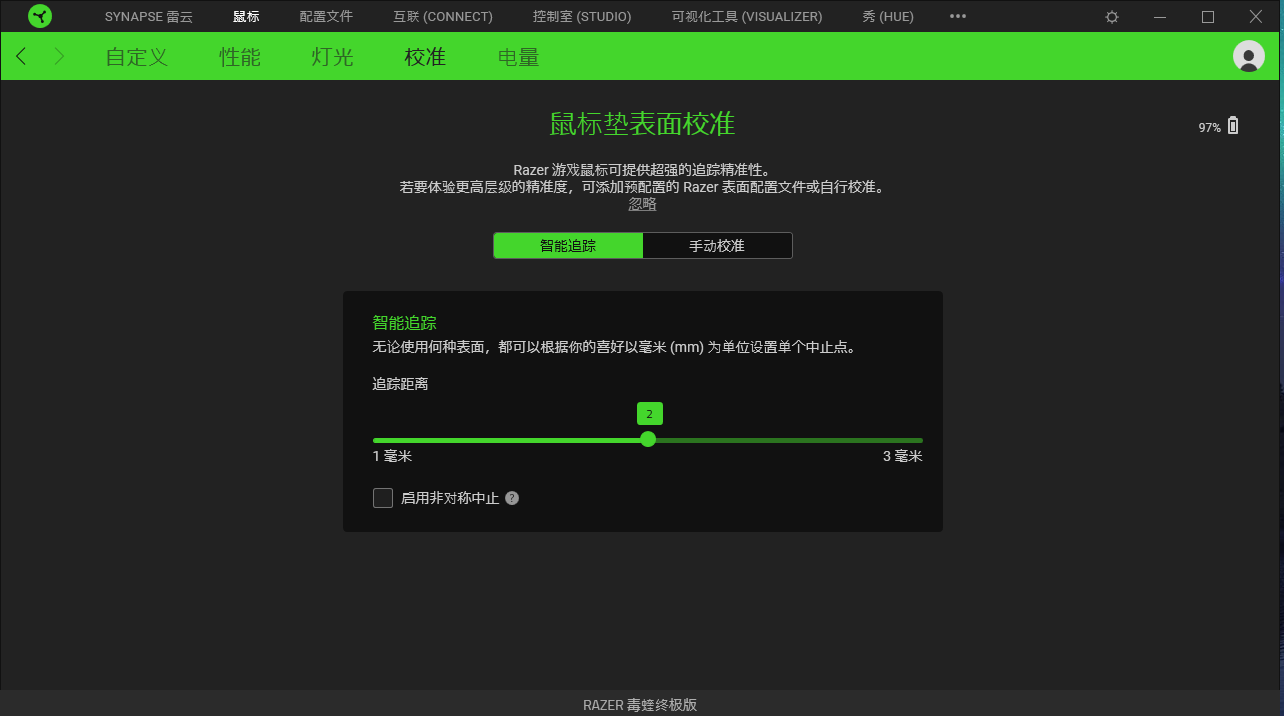
Task: Click the 97% battery percentage text
Action: tap(1210, 128)
